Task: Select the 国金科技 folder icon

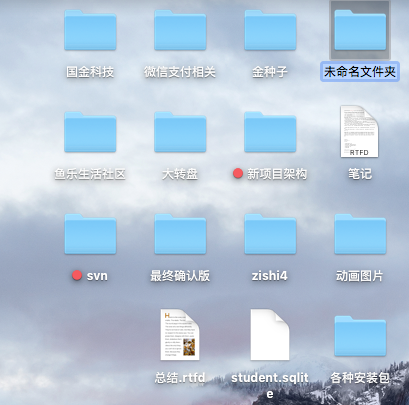Action: pyautogui.click(x=90, y=30)
